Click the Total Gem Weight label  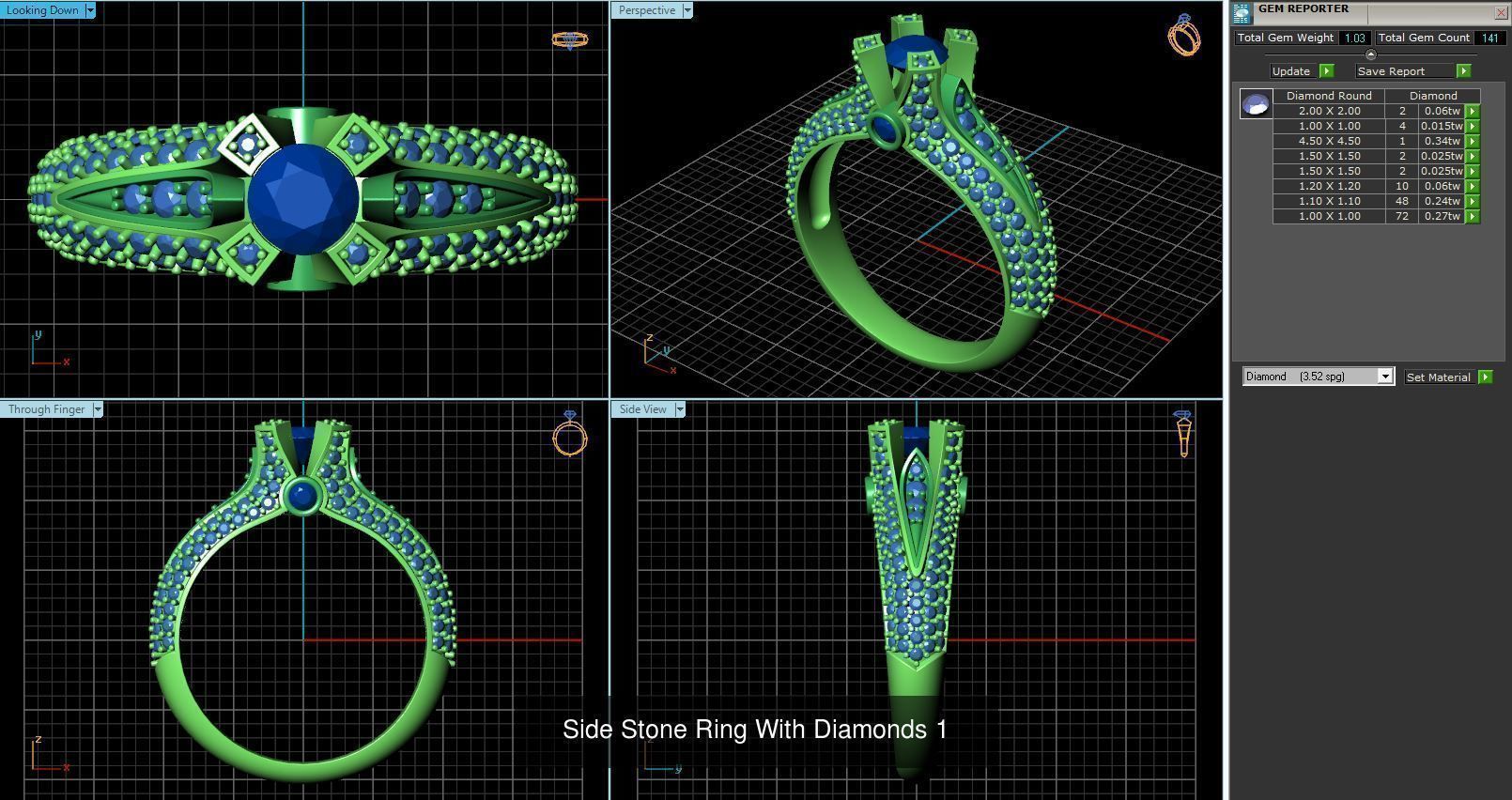tap(1285, 38)
